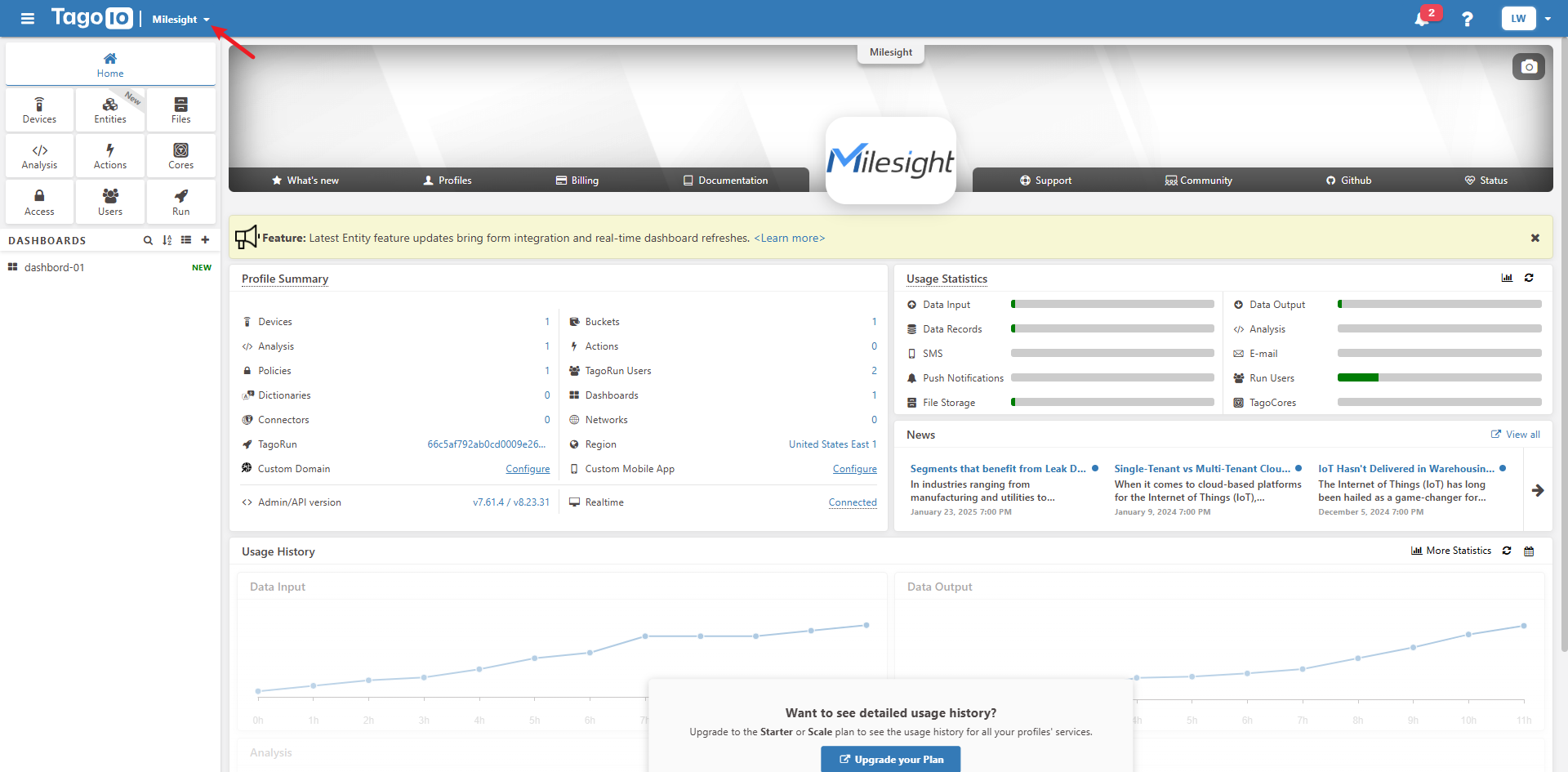View all news
Viewport: 1568px width, 772px height.
1516,435
